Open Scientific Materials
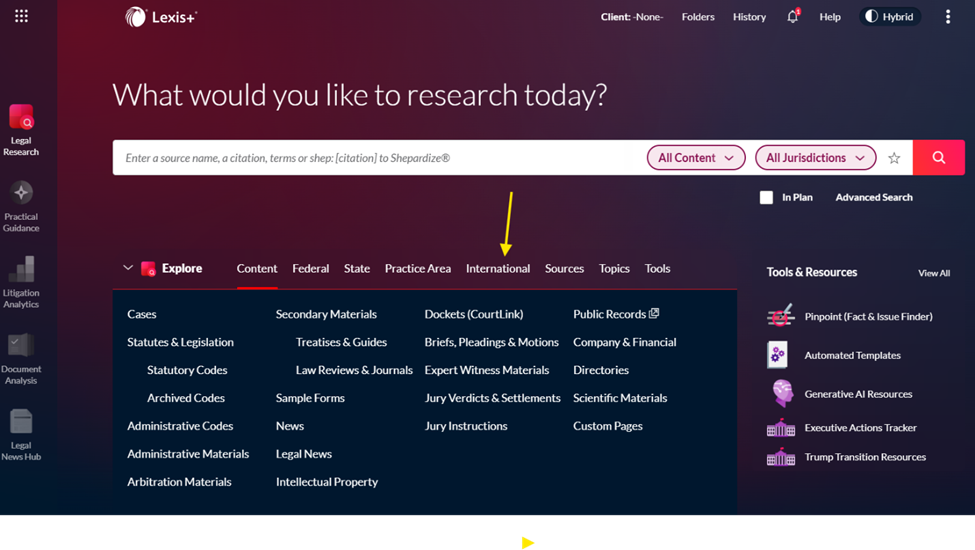This screenshot has height=550, width=975. 620,398
